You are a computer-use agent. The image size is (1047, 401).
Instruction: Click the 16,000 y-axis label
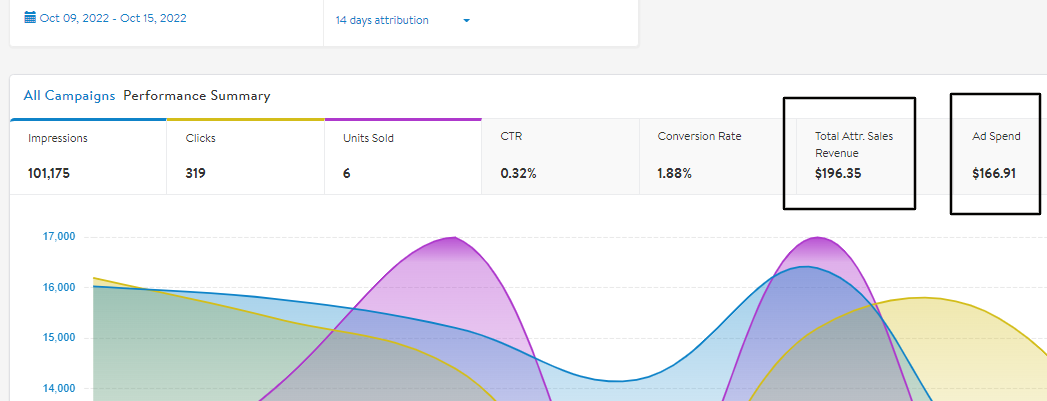(x=59, y=287)
